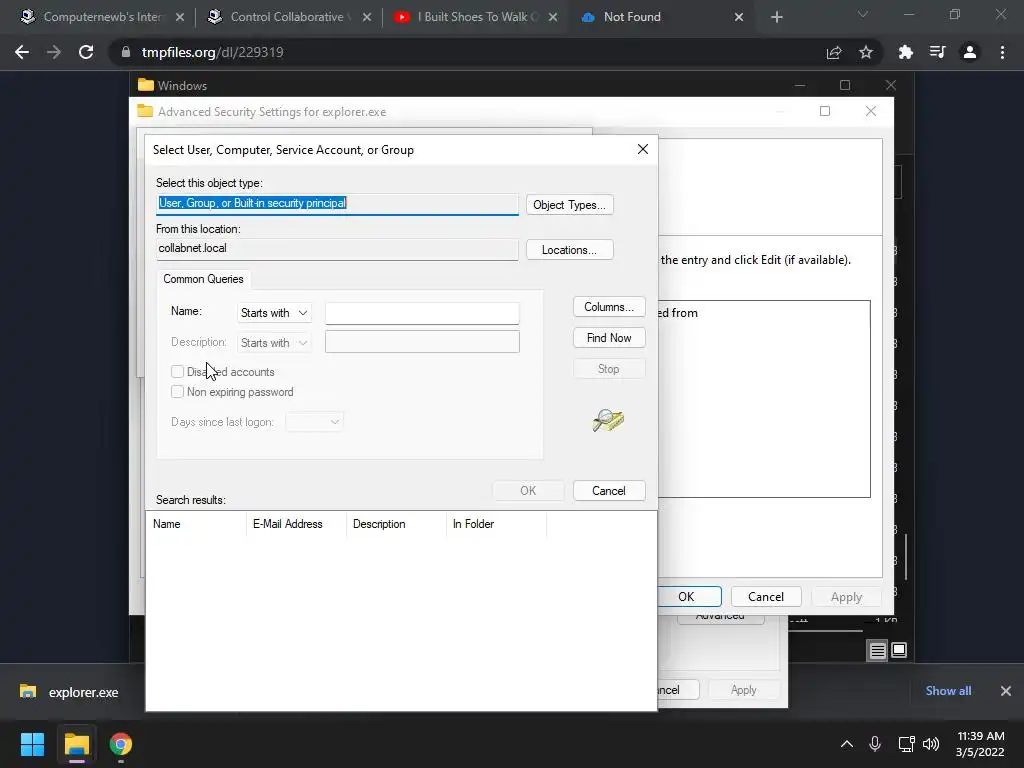Open explorer.exe download item
This screenshot has width=1024, height=768.
pyautogui.click(x=69, y=692)
